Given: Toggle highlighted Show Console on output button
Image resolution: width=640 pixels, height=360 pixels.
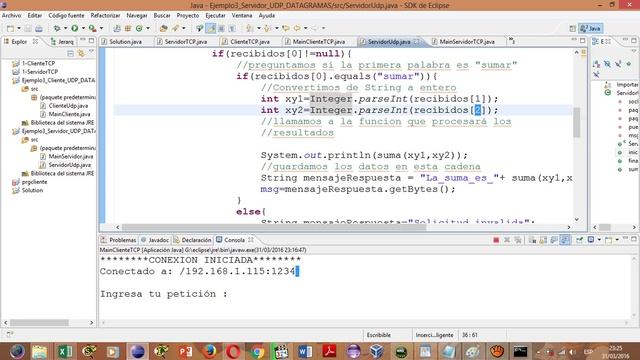Looking at the screenshot, I should (565, 240).
